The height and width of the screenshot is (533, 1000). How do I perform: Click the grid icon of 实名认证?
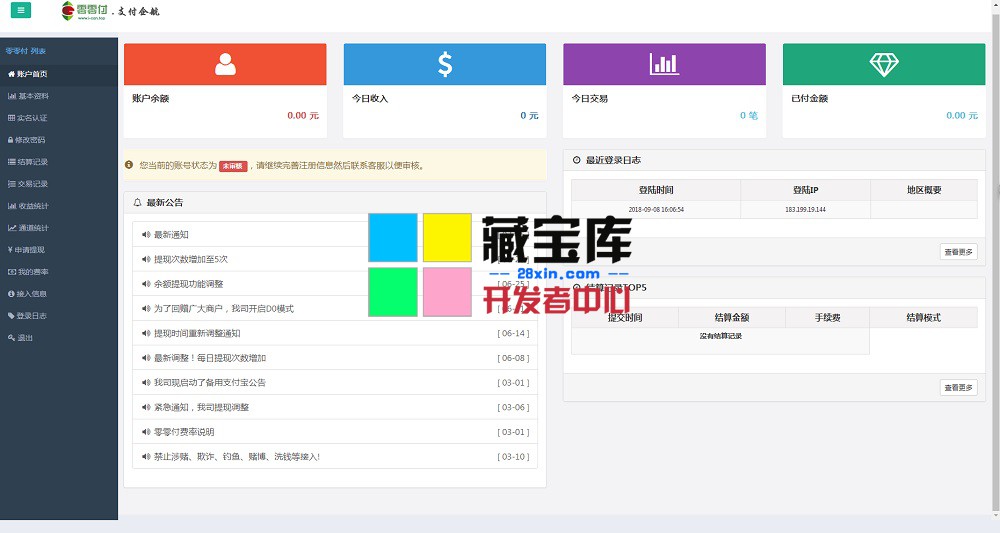coord(11,118)
